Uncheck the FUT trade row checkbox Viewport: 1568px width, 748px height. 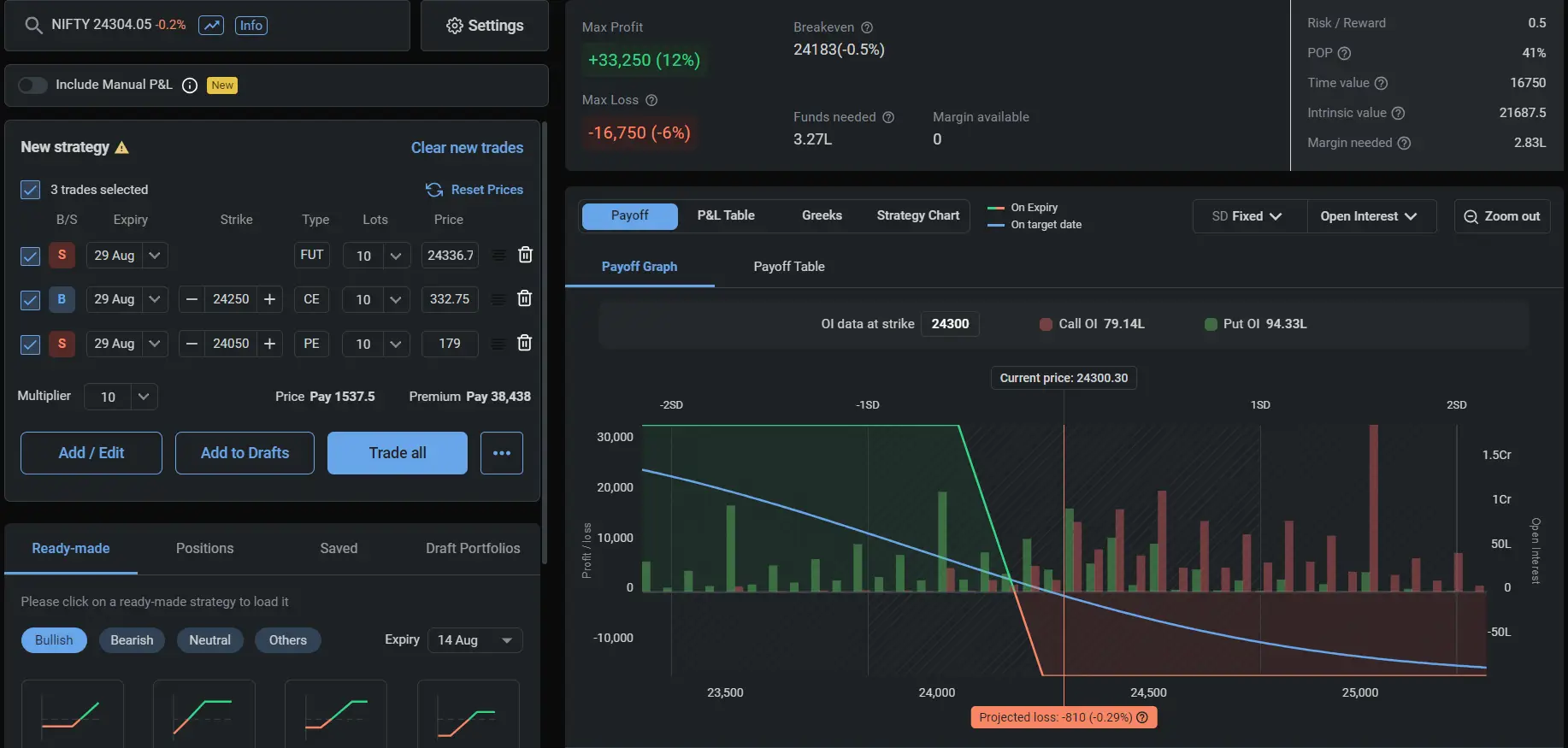[30, 256]
